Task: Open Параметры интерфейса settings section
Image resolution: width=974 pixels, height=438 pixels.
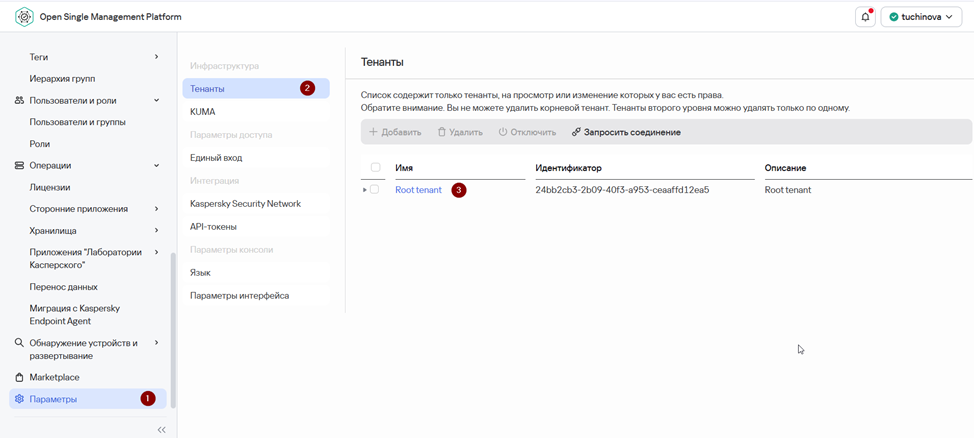Action: (256, 296)
